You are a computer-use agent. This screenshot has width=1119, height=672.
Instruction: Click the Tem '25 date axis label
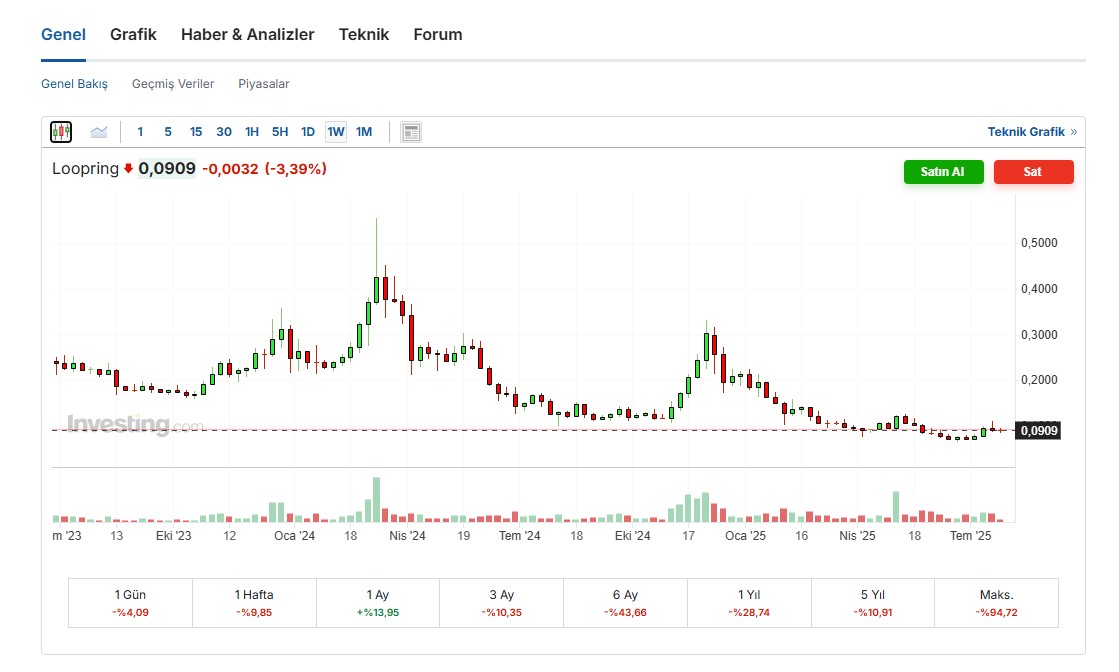click(971, 536)
